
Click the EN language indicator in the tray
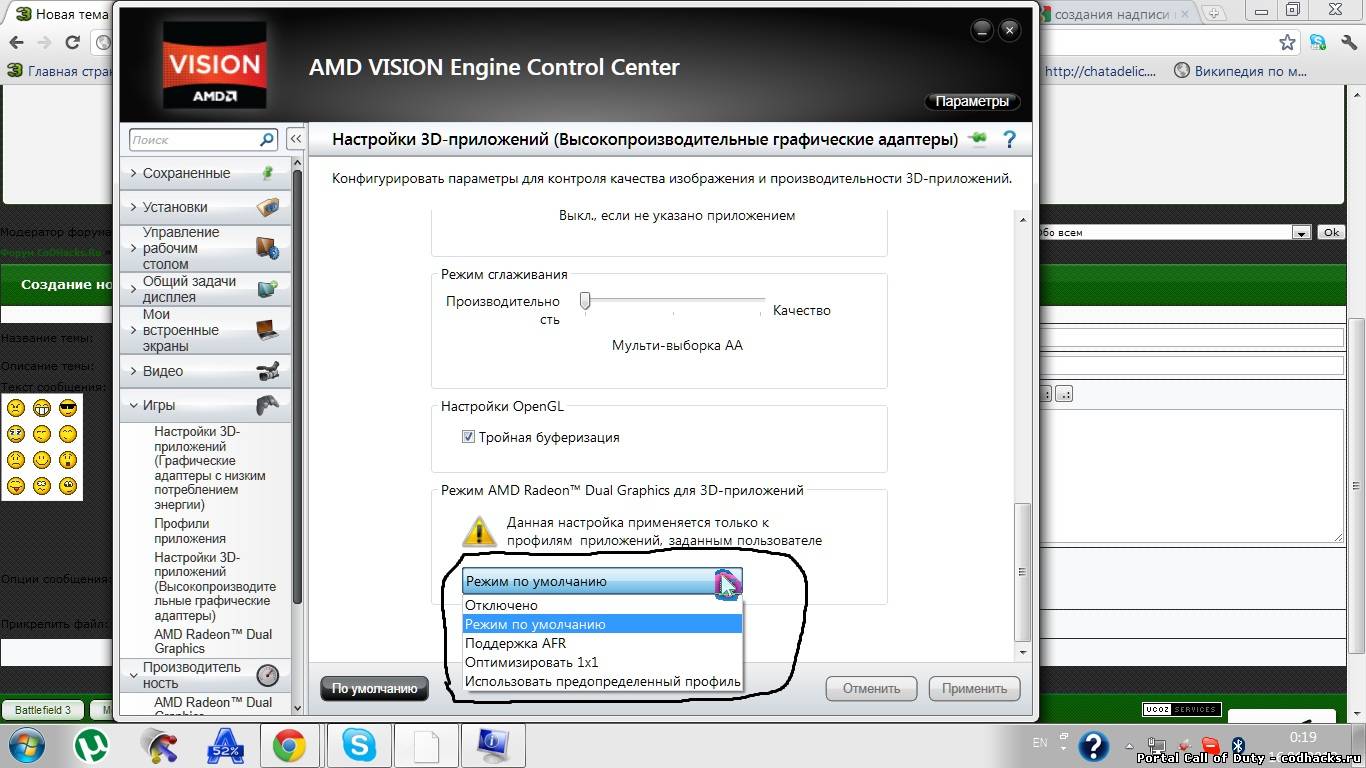[1040, 743]
